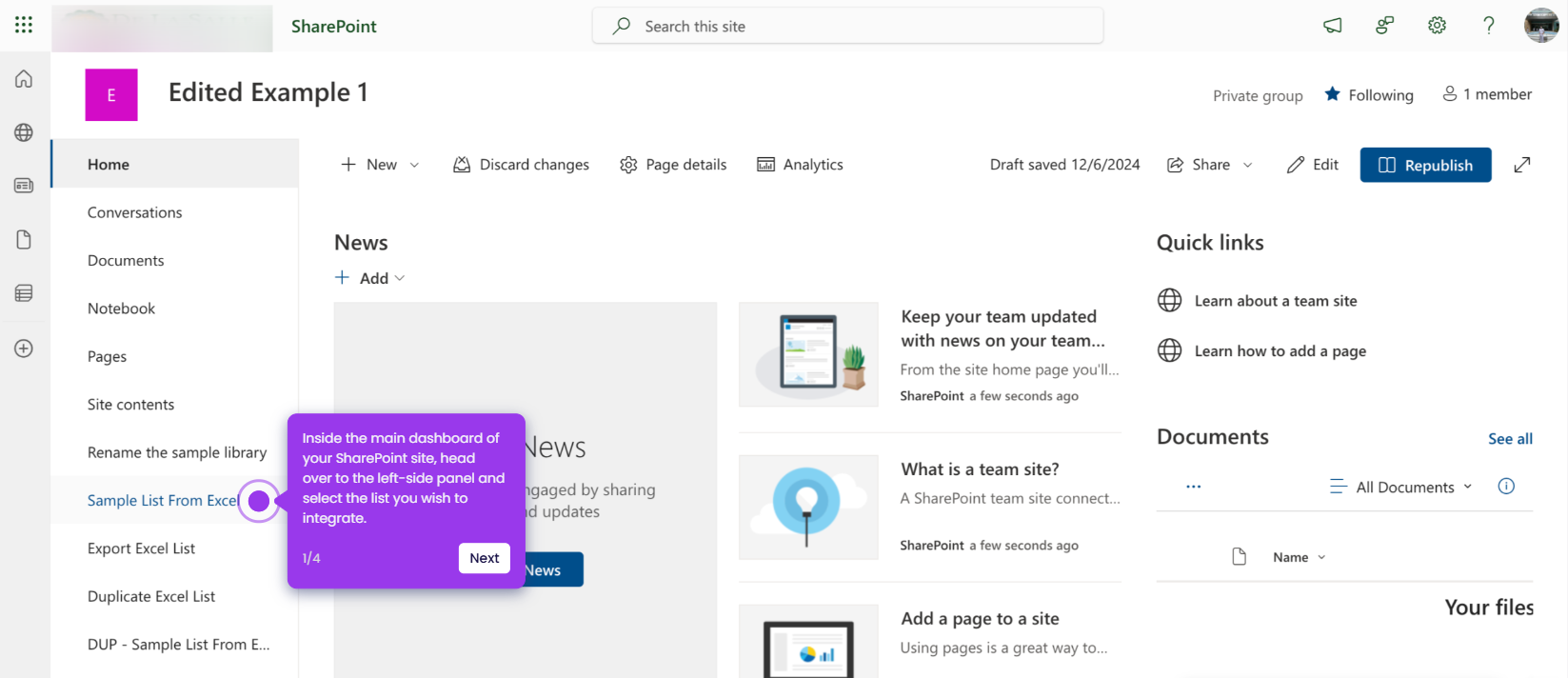Expand page to full screen mode
1568x678 pixels.
point(1522,165)
